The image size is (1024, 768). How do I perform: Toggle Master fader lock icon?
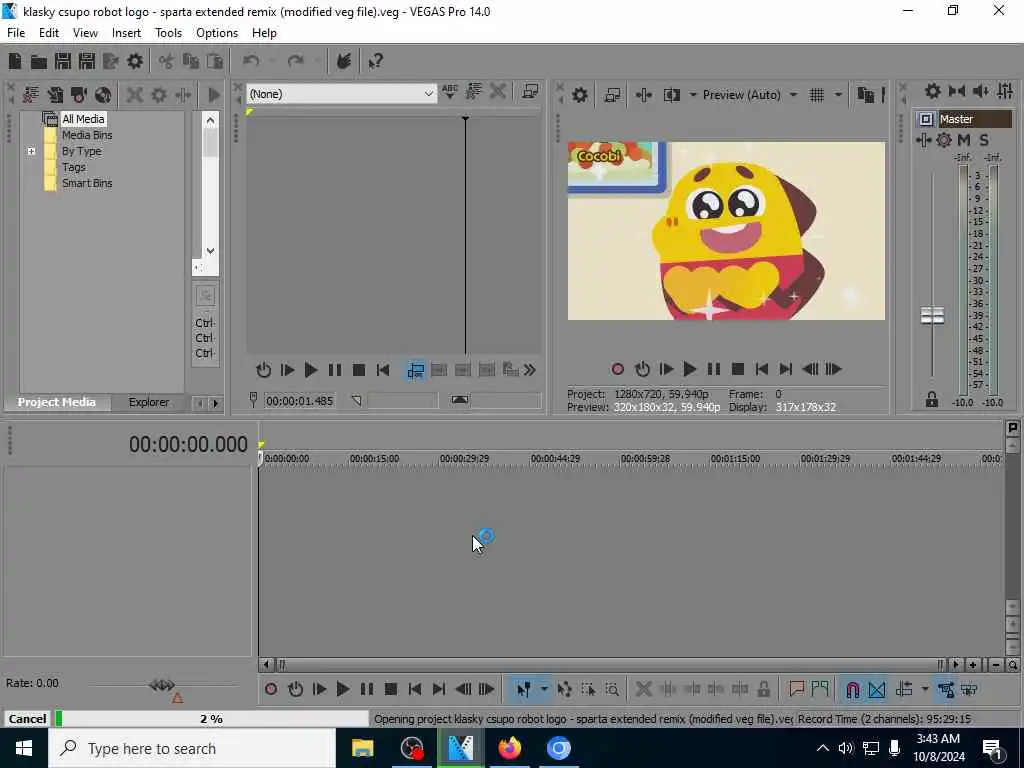[932, 400]
